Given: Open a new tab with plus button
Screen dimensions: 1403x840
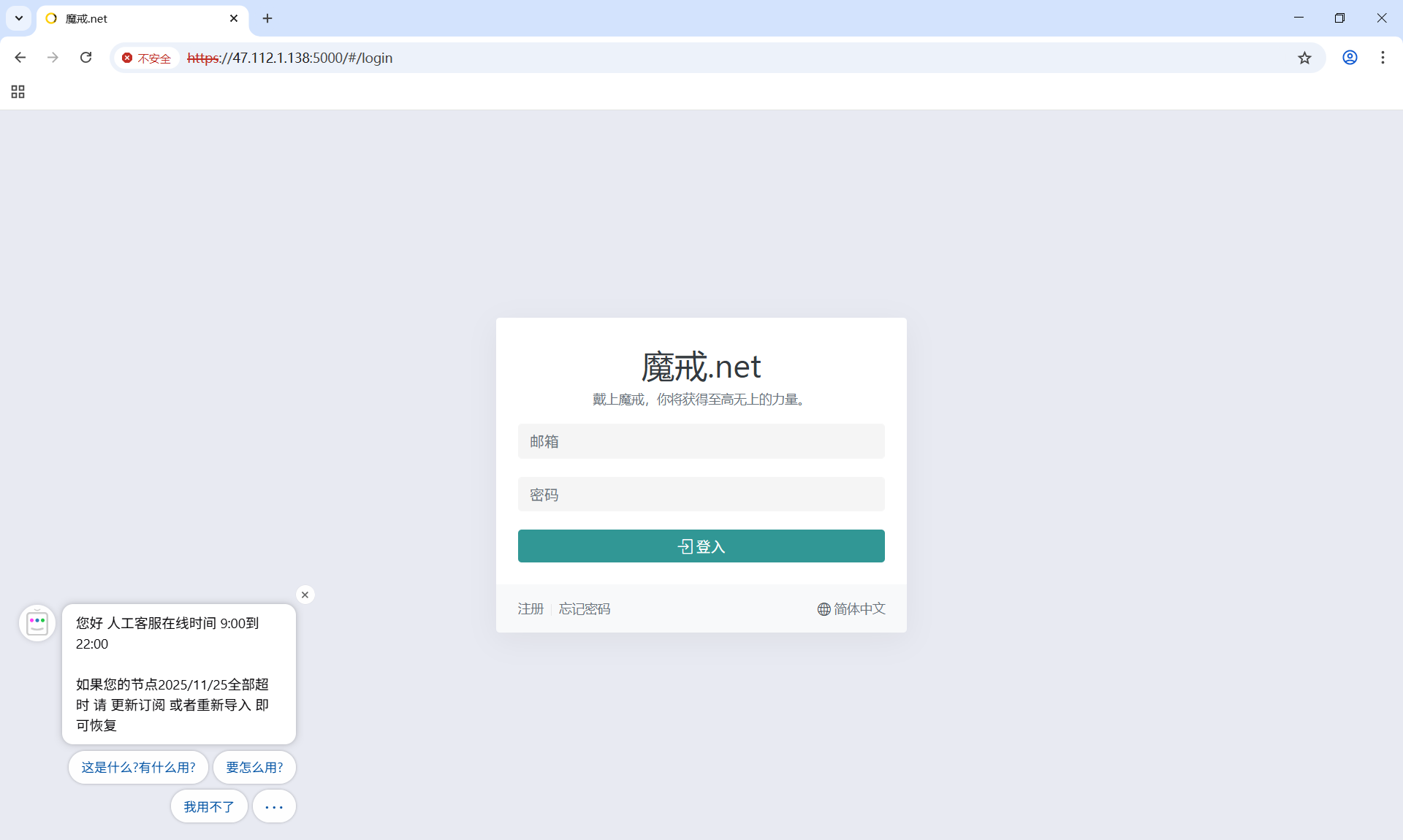Looking at the screenshot, I should pyautogui.click(x=267, y=18).
